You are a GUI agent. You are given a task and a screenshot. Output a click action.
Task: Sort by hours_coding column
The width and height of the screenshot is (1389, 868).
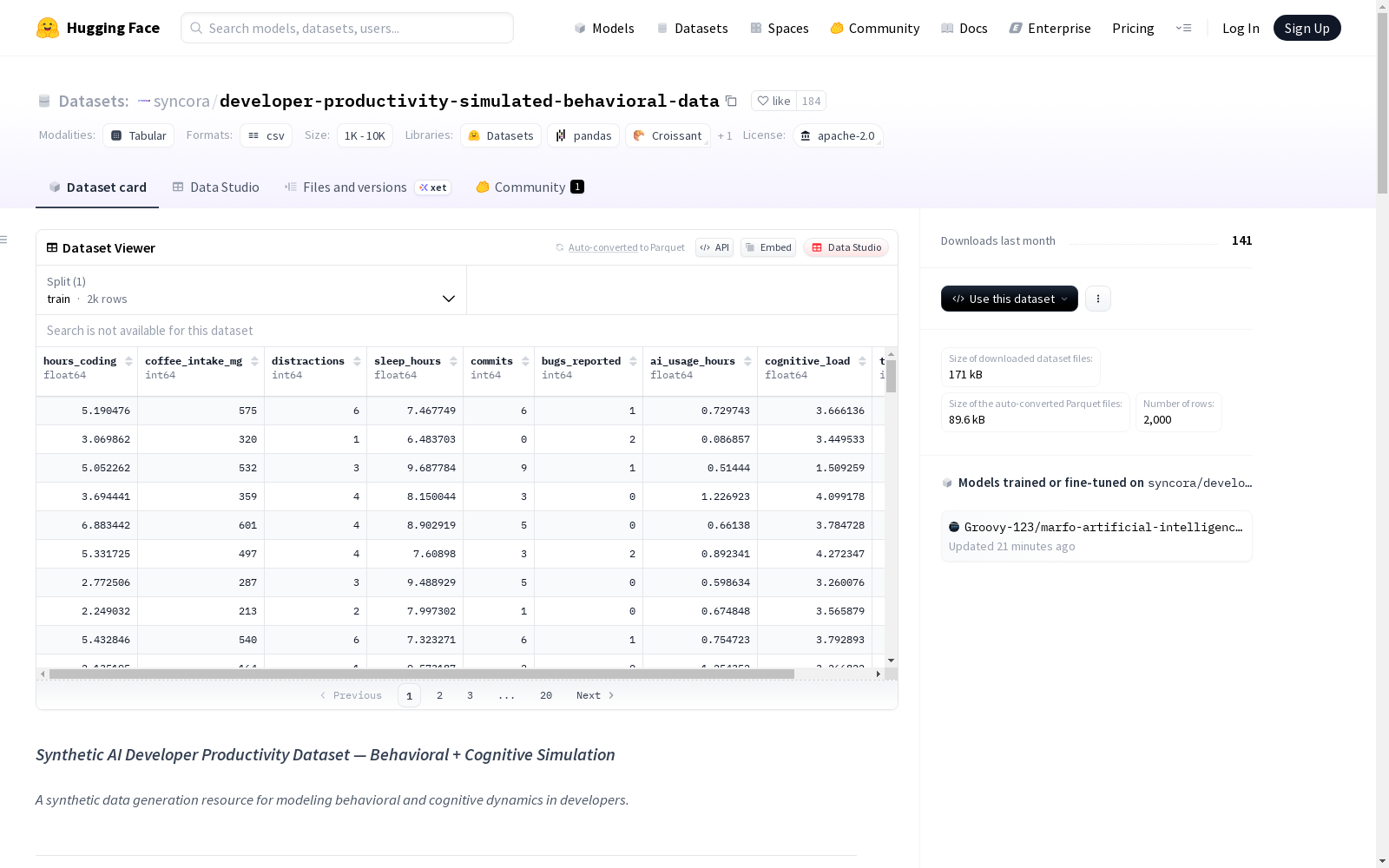[128, 361]
